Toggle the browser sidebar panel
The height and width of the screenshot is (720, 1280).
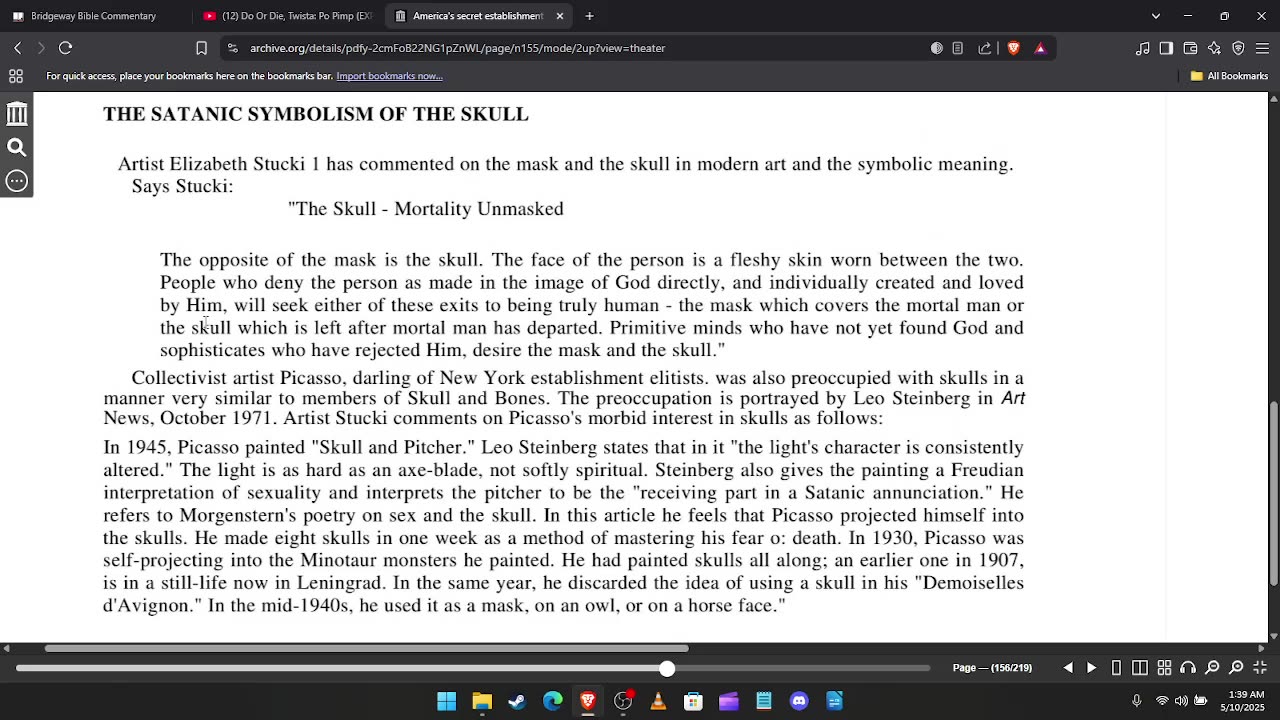pos(1166,48)
